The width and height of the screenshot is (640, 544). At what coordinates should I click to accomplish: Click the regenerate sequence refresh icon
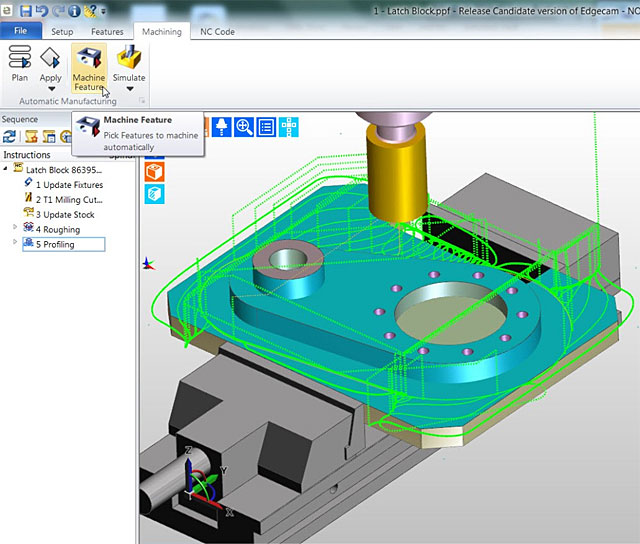pyautogui.click(x=9, y=136)
